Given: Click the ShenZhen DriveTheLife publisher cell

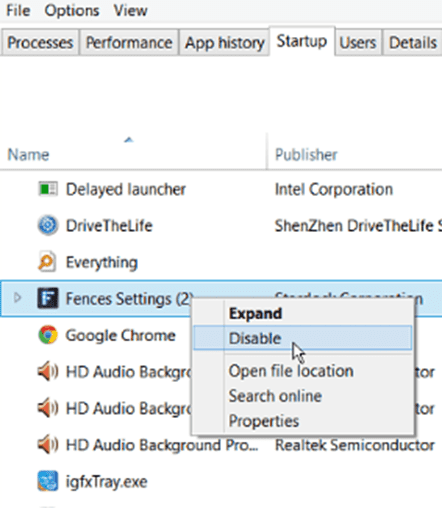Looking at the screenshot, I should (x=358, y=226).
